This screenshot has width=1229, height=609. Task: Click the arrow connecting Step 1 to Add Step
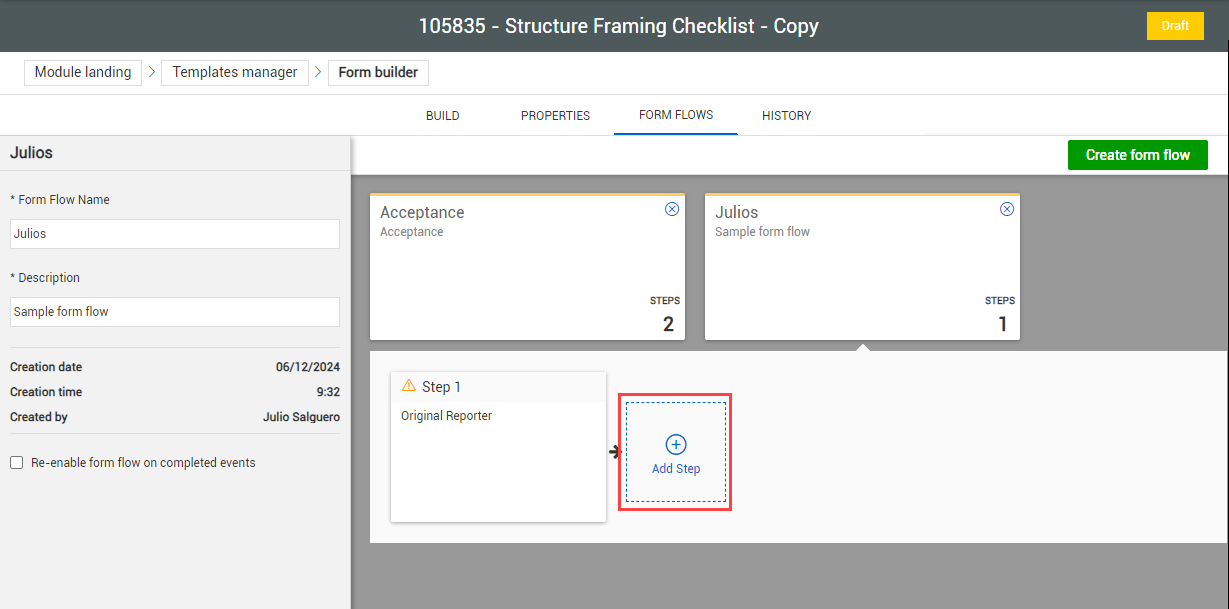point(614,451)
